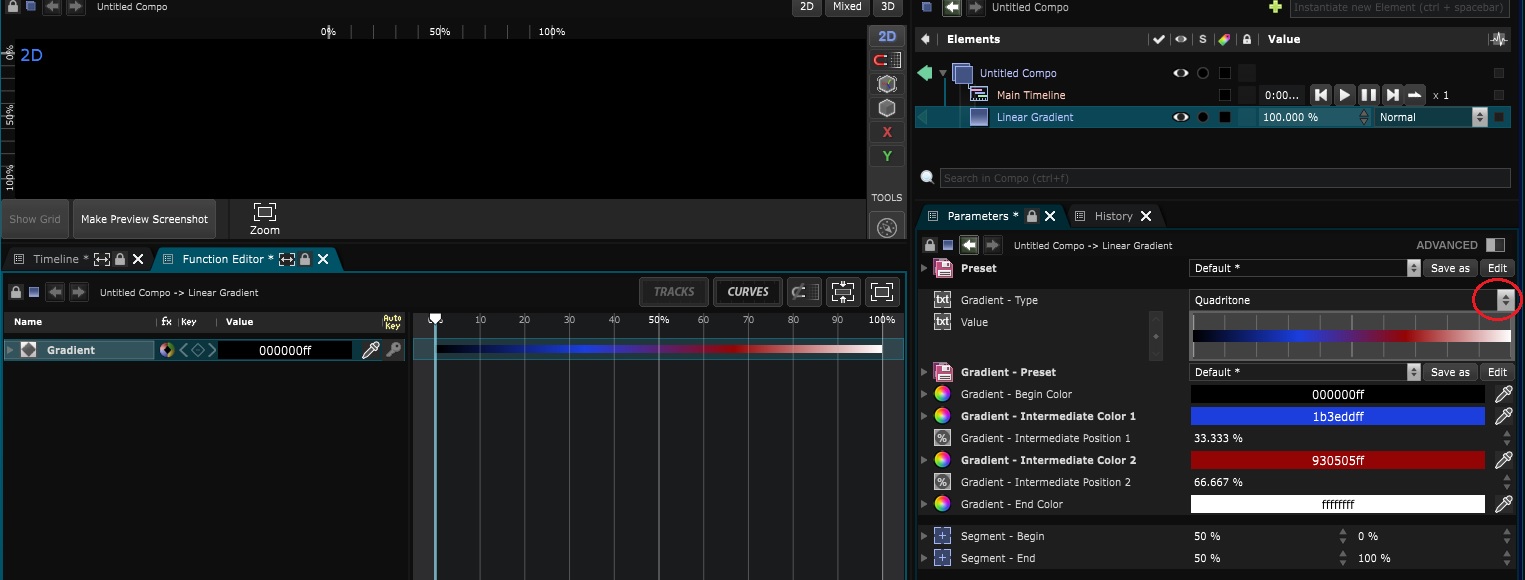
Task: Select Main Timeline in Elements tree
Action: point(1031,95)
